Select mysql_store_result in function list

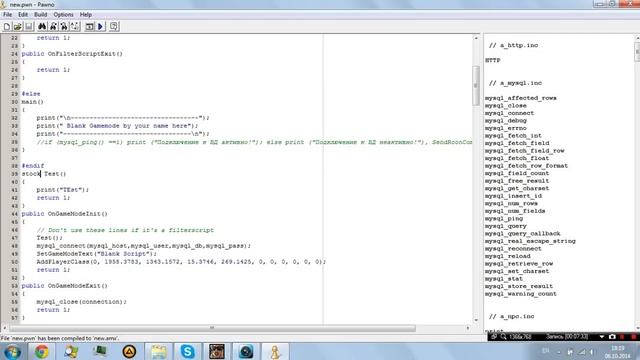click(519, 286)
